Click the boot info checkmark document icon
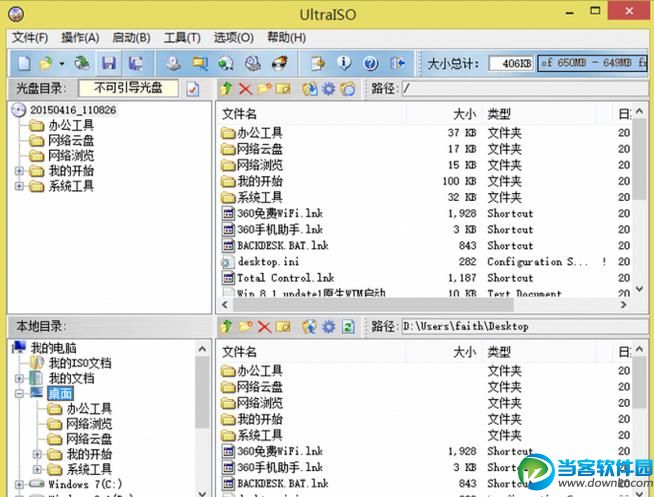Image resolution: width=654 pixels, height=497 pixels. [x=193, y=89]
